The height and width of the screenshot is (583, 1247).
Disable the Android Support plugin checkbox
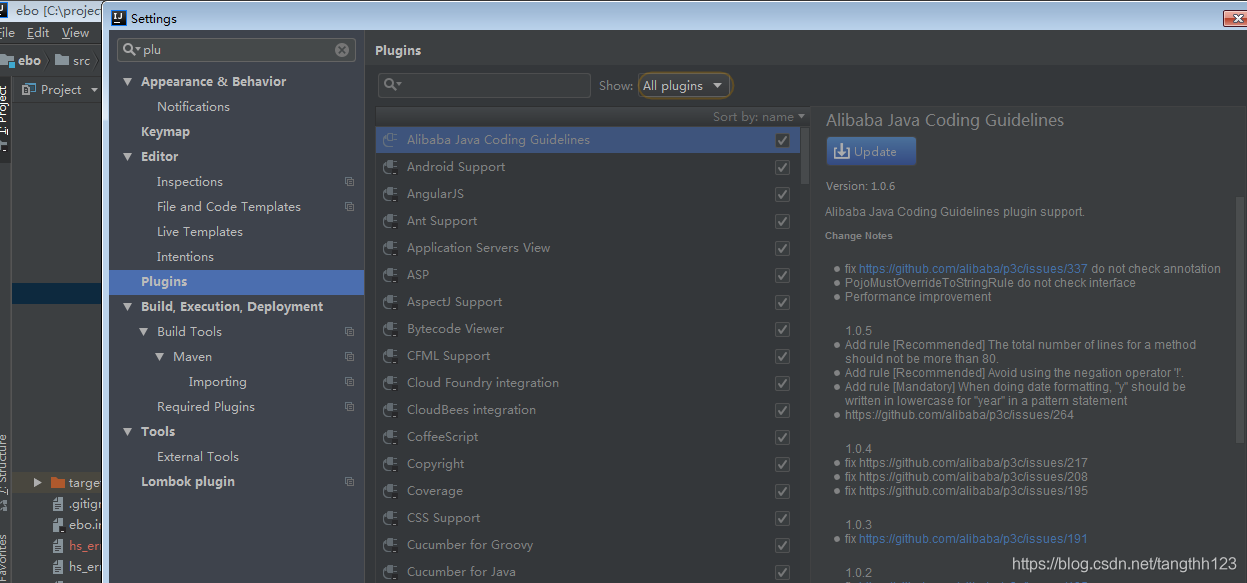point(782,167)
